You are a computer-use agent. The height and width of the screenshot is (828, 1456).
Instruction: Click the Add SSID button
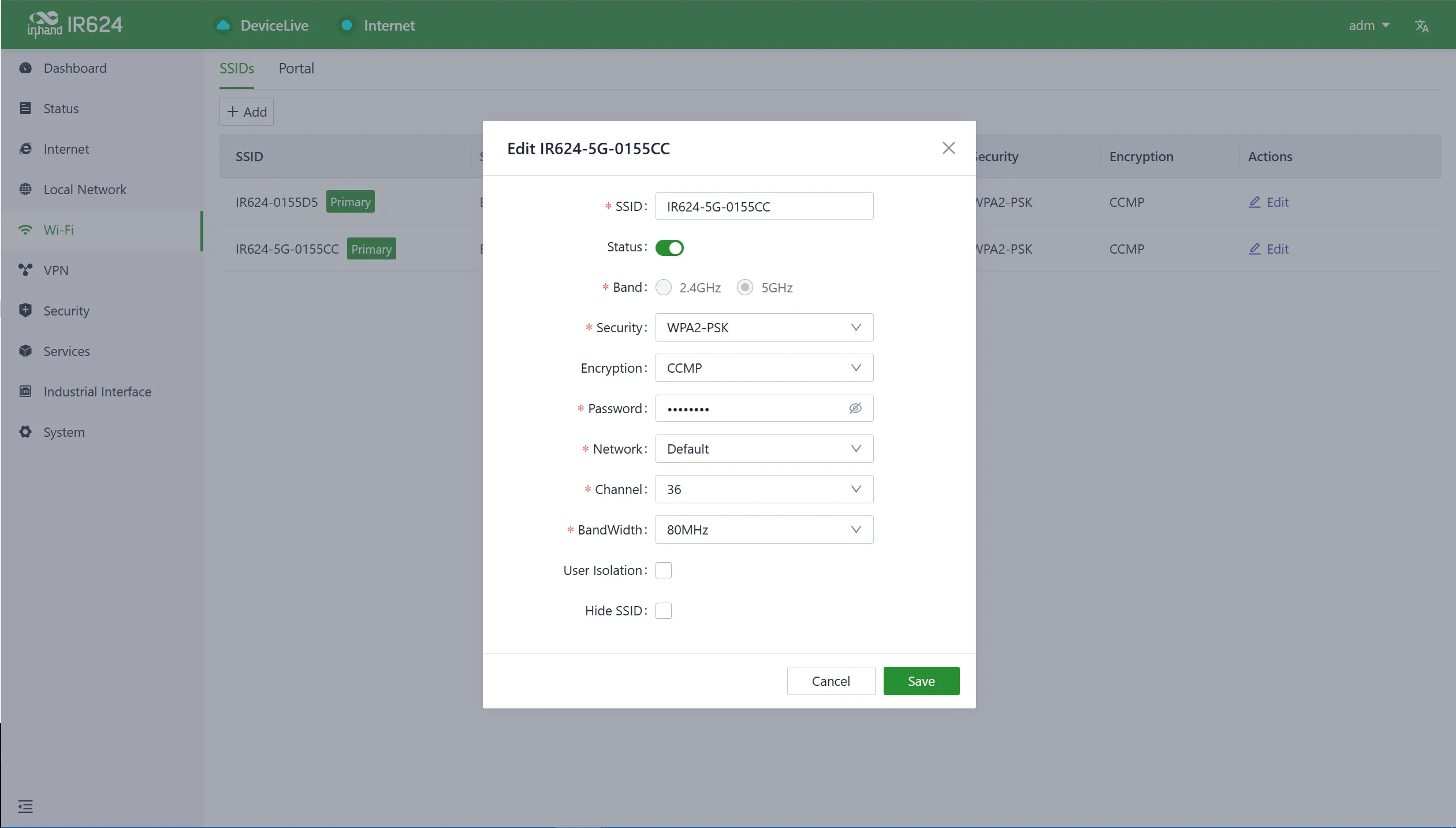(247, 112)
